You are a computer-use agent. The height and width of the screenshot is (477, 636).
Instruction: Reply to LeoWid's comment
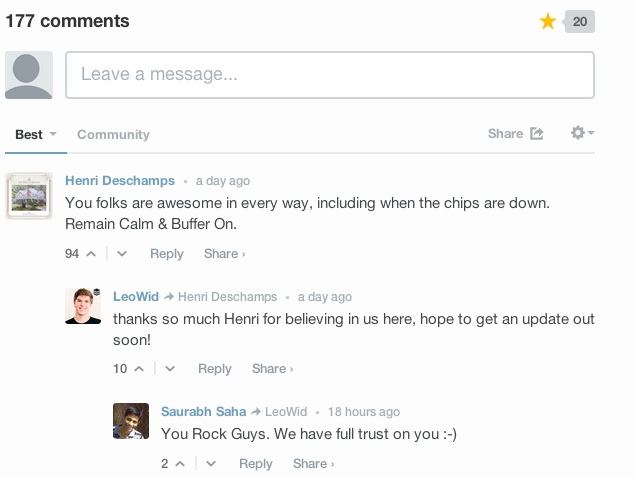(x=215, y=368)
